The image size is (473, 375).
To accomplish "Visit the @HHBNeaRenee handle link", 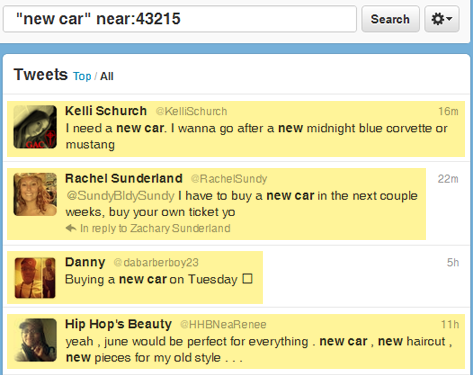I will coord(223,324).
